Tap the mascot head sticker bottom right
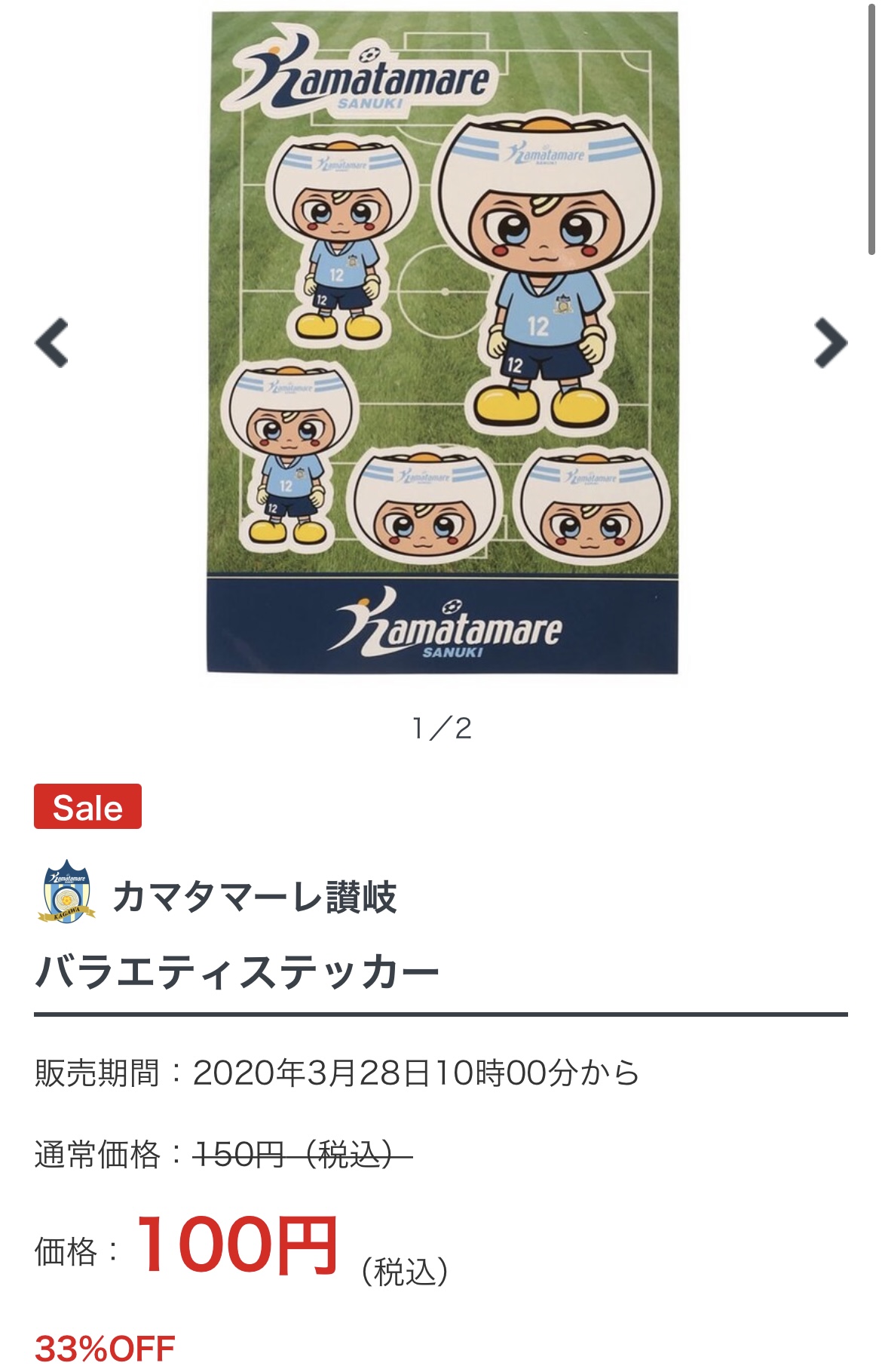882x1372 pixels. 592,504
